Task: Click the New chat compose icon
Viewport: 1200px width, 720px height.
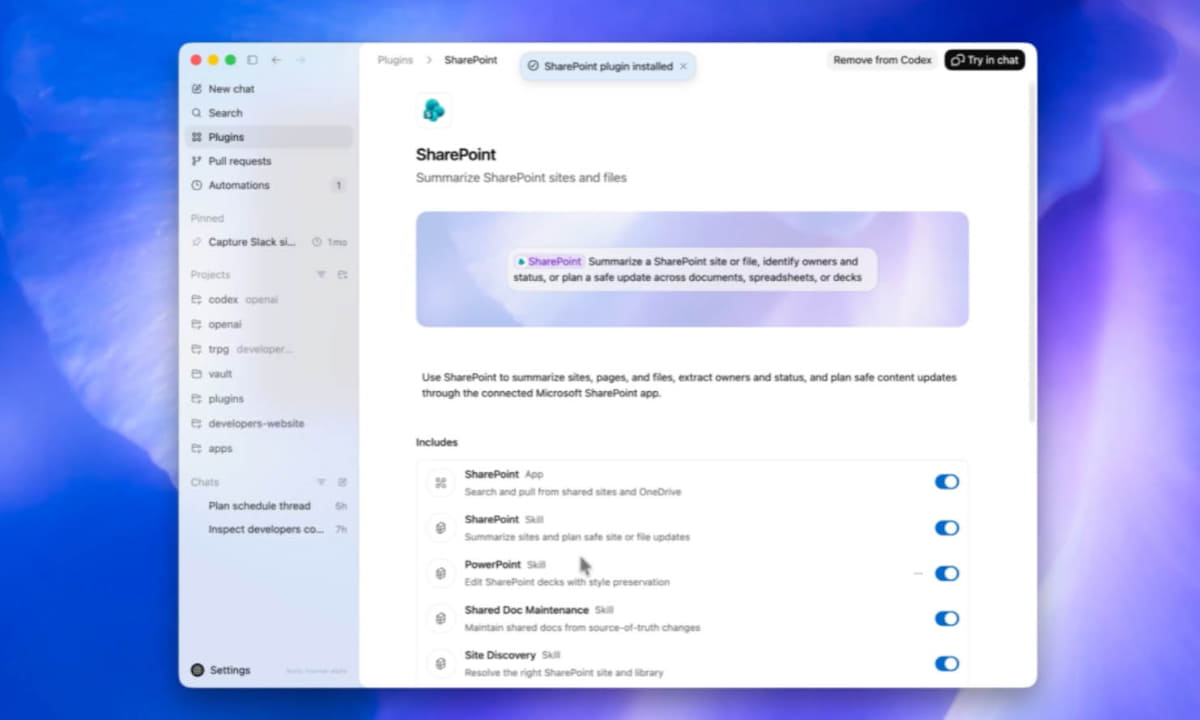Action: pos(197,89)
